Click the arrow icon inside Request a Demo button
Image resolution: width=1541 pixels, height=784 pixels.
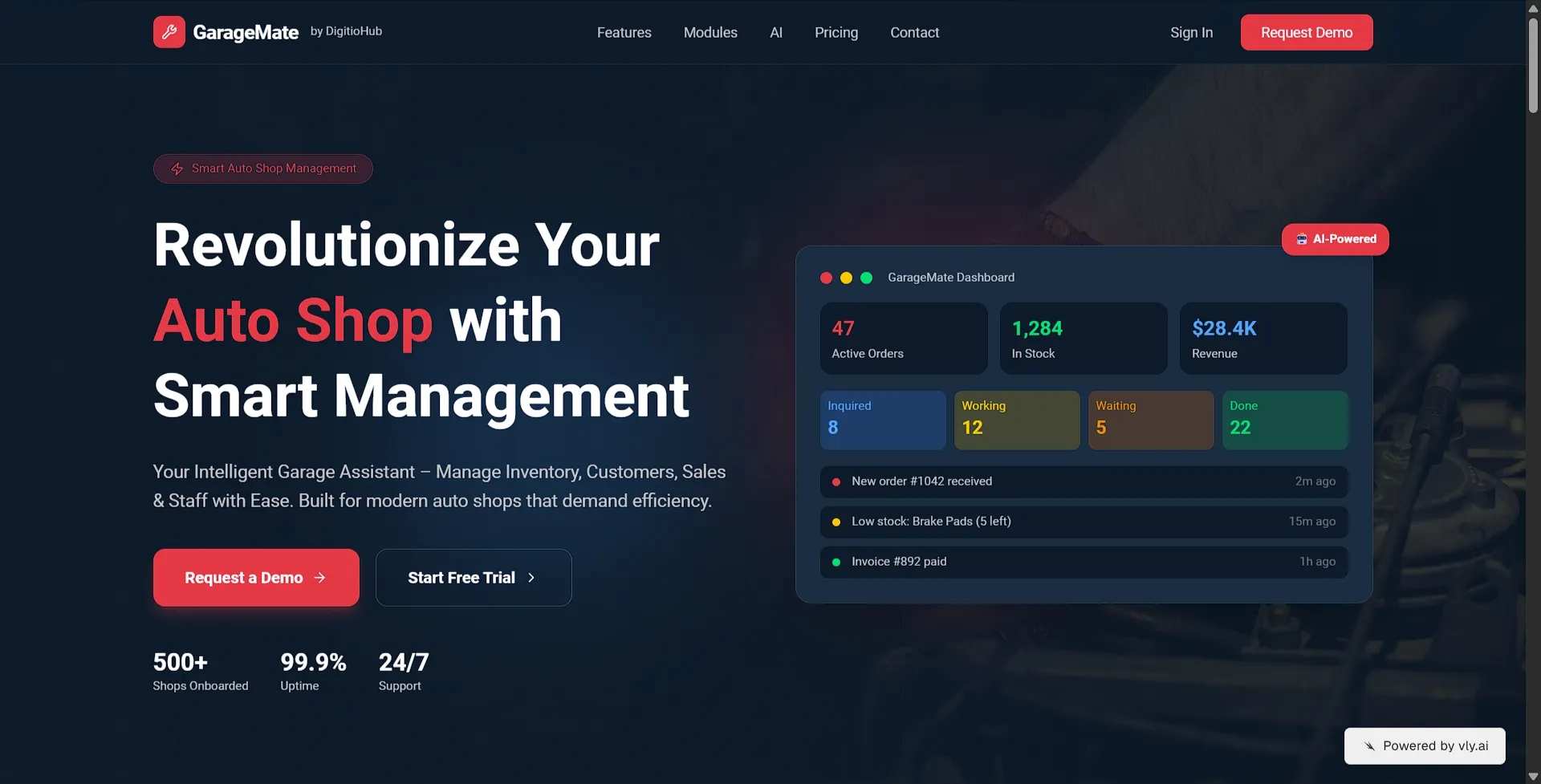[320, 577]
